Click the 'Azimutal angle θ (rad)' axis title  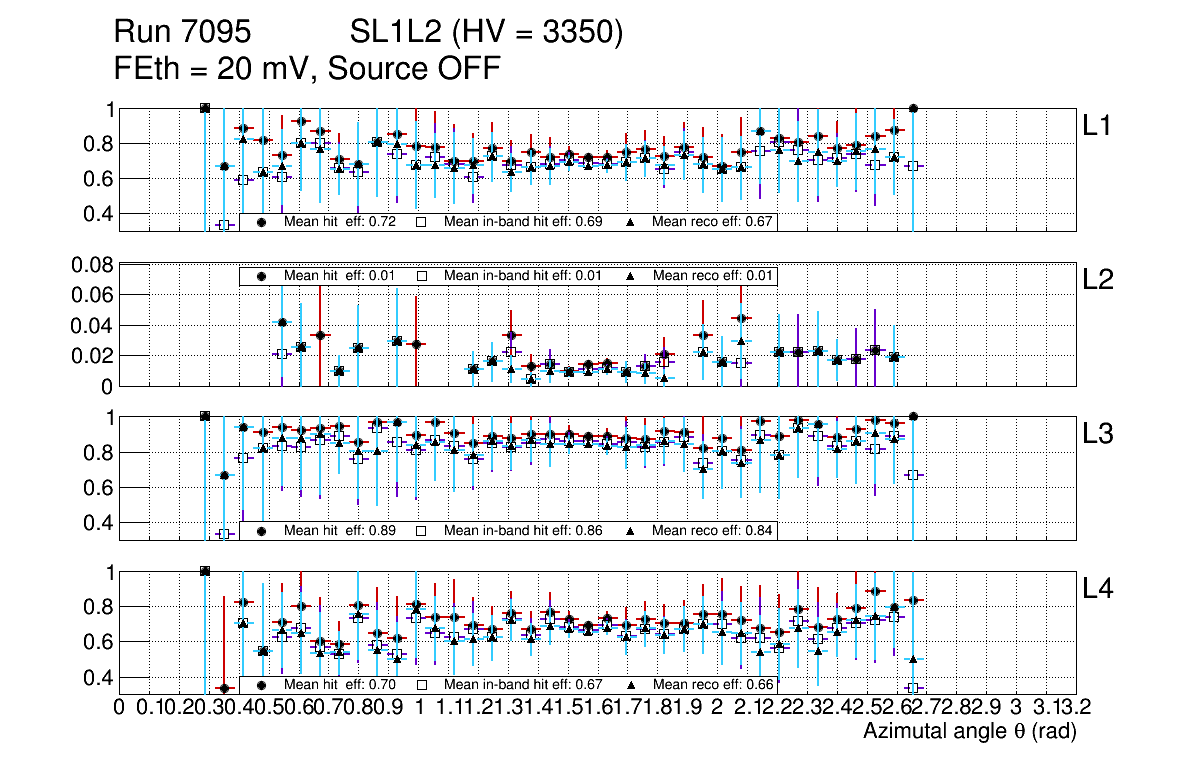(969, 732)
